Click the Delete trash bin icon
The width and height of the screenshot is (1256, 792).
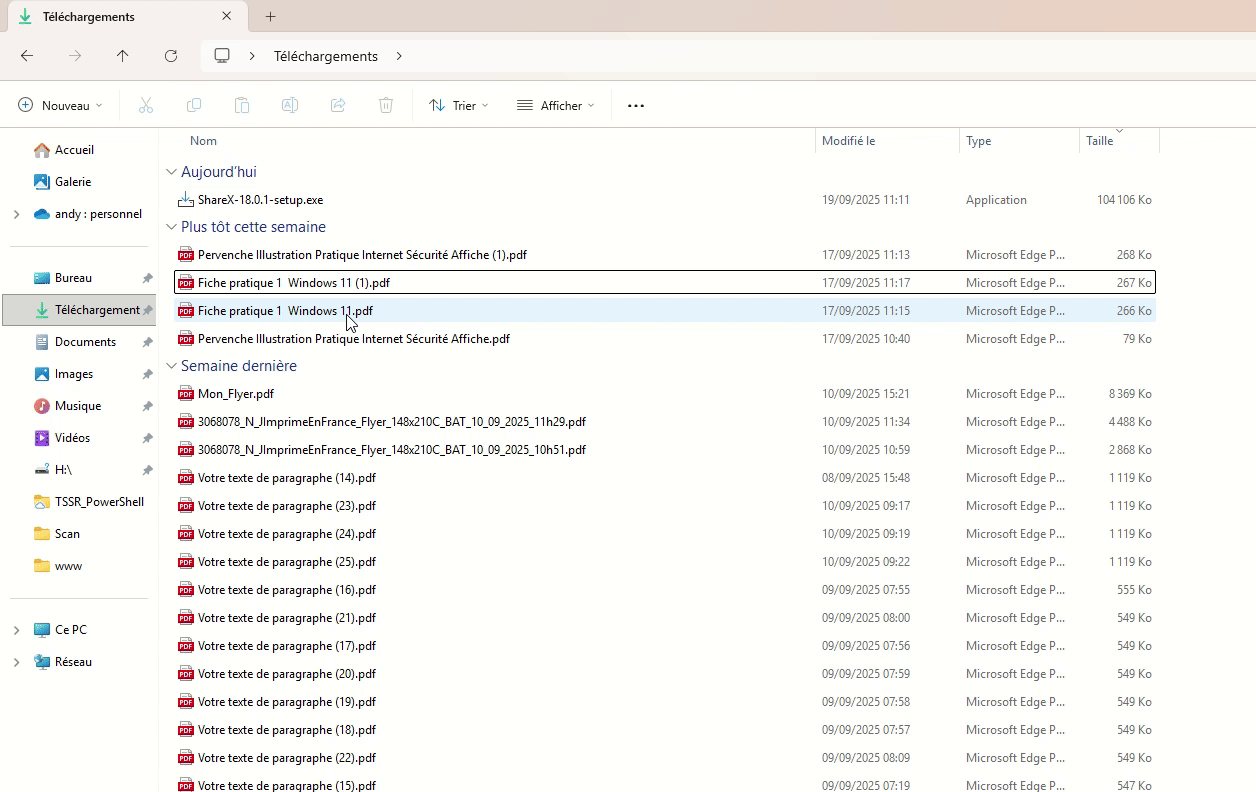386,105
